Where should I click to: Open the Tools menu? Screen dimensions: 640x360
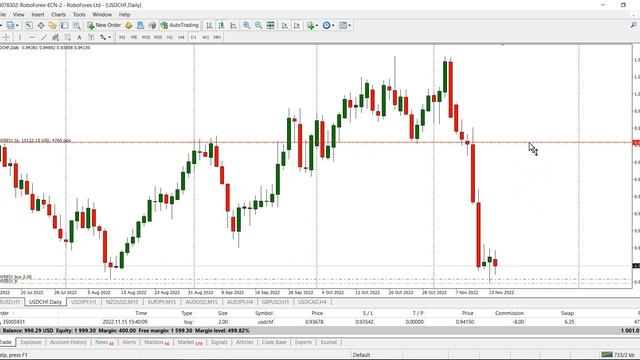[79, 14]
